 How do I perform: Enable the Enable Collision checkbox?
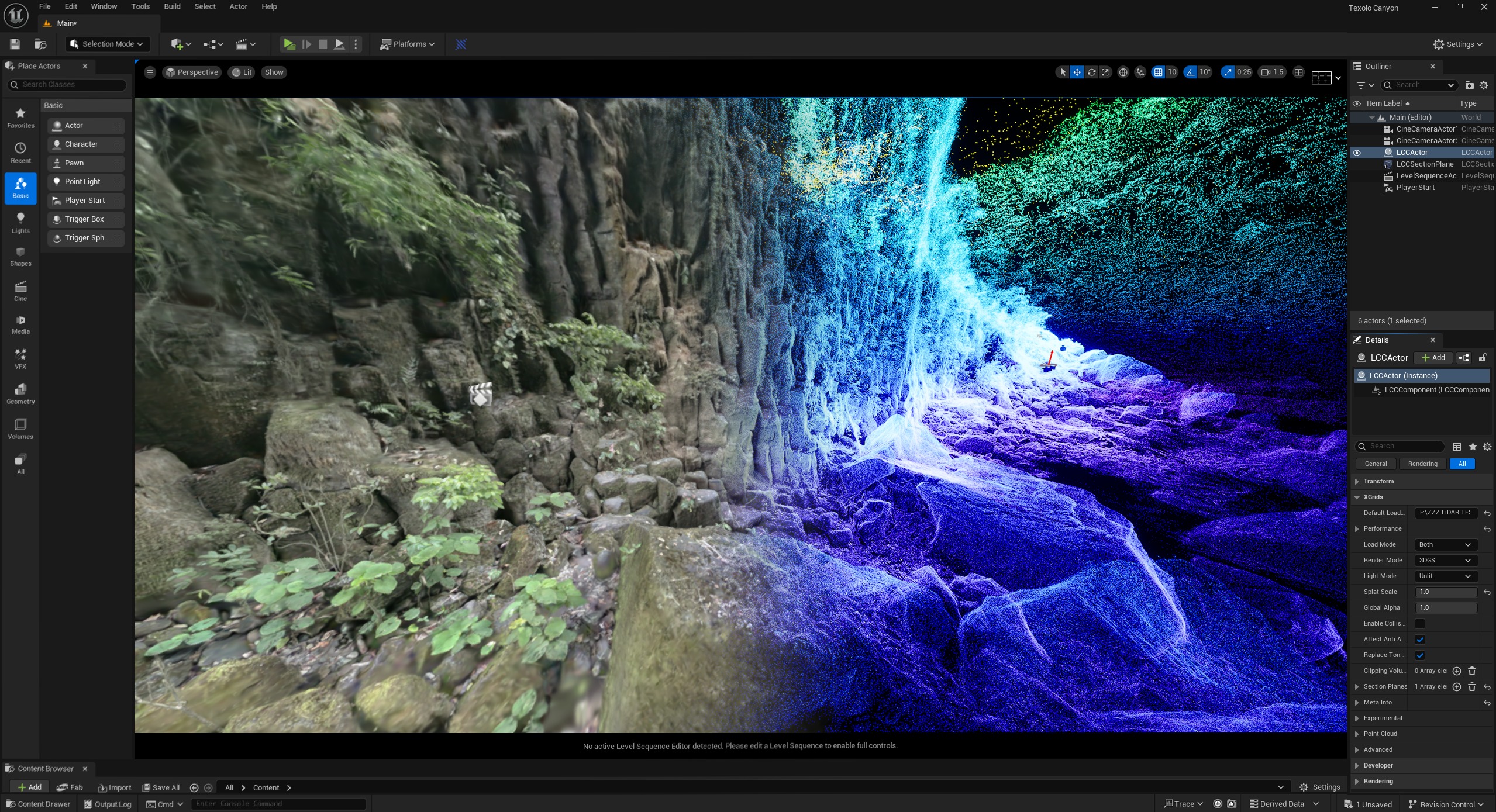(1419, 624)
